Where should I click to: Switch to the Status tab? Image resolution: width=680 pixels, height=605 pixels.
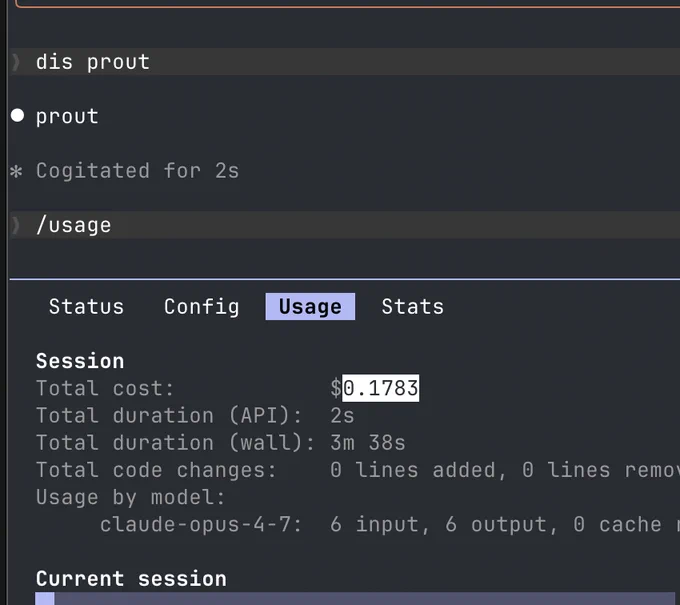click(86, 307)
